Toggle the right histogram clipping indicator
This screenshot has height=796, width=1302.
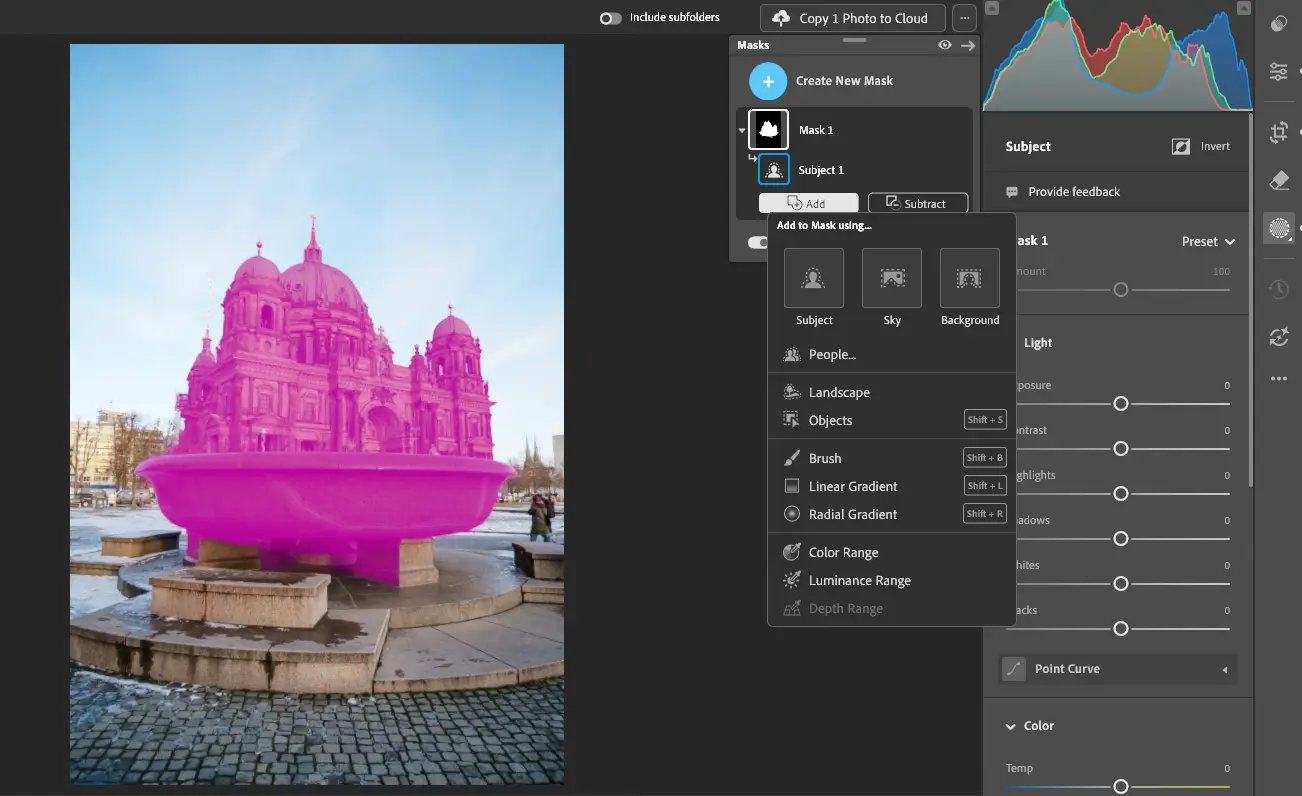tap(1245, 8)
